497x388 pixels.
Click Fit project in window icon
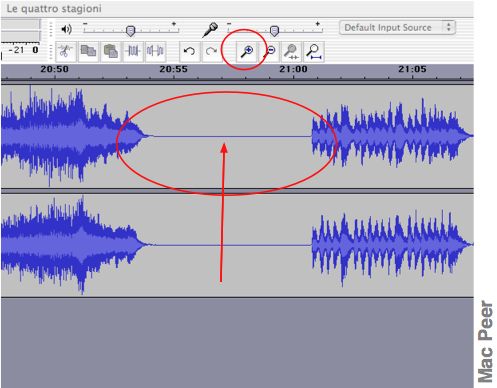tap(314, 51)
